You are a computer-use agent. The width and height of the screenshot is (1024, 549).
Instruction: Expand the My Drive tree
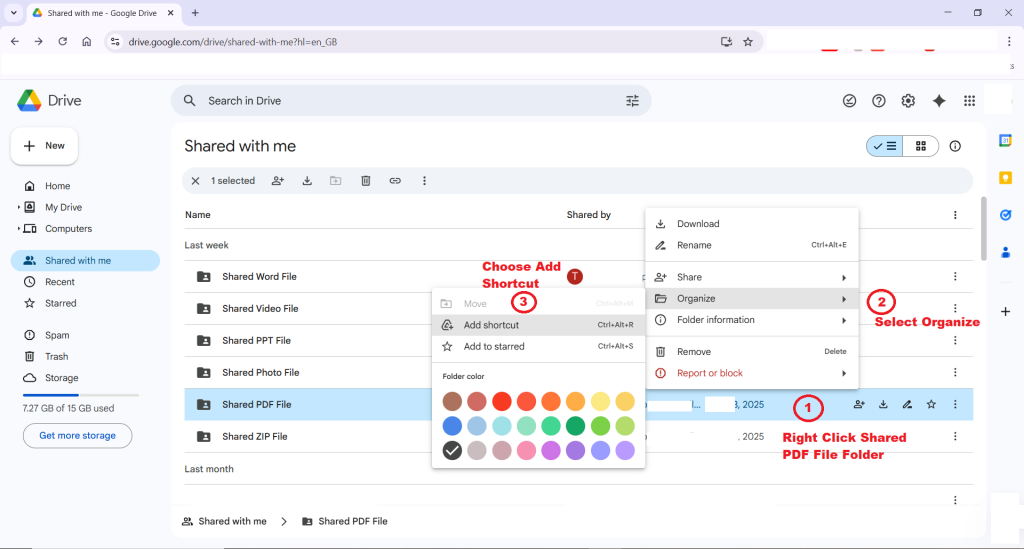(x=18, y=208)
